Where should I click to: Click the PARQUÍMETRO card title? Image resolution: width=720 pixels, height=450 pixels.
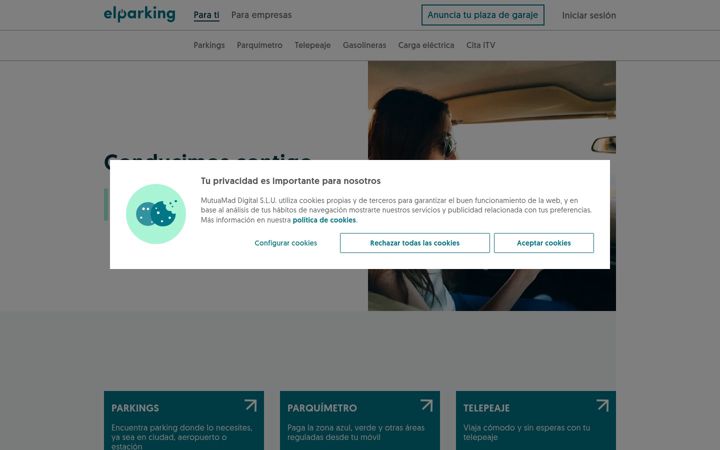point(322,408)
